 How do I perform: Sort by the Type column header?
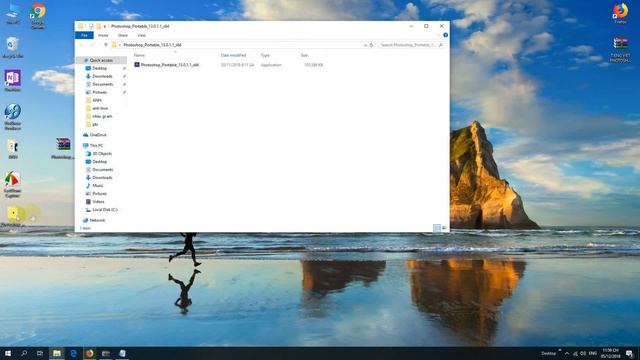[265, 55]
